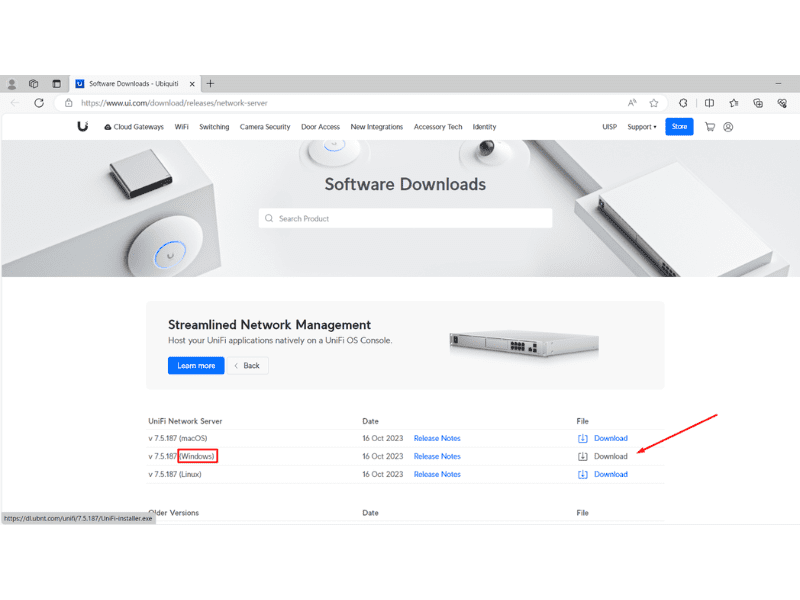Viewport: 800px width, 600px height.
Task: Open the Support dropdown menu
Action: click(x=641, y=127)
